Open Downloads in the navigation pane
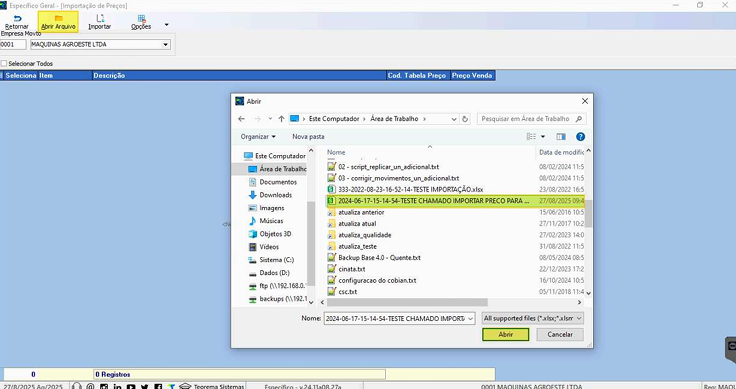Screen dimensions: 736x389 (270, 195)
